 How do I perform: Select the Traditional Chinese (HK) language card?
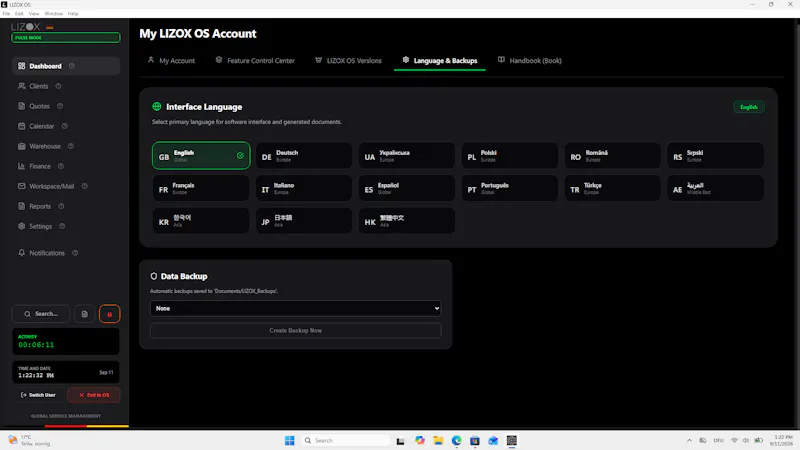pos(407,221)
